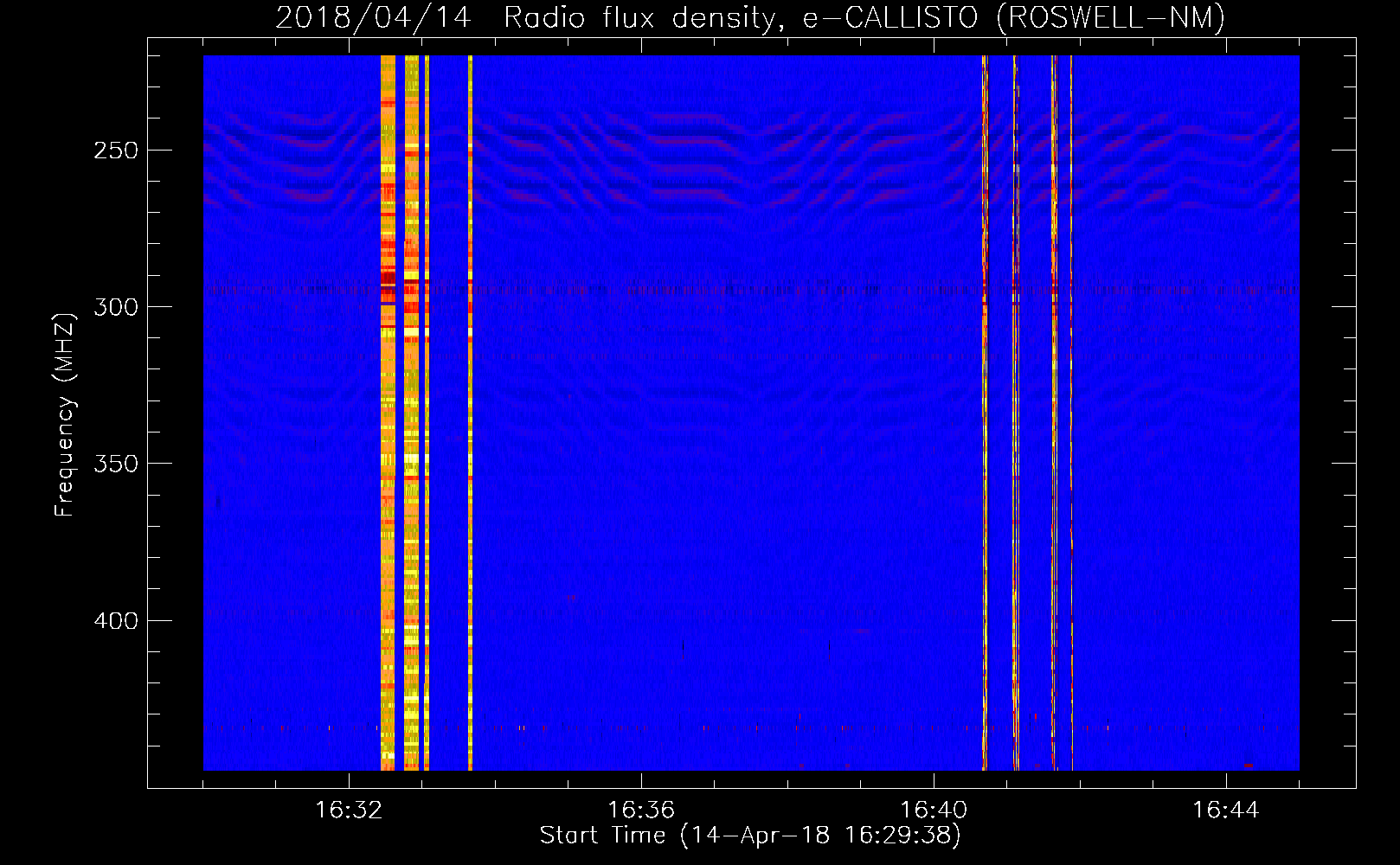Select the "Frequency (MHZ)" y-axis label

[x=65, y=415]
